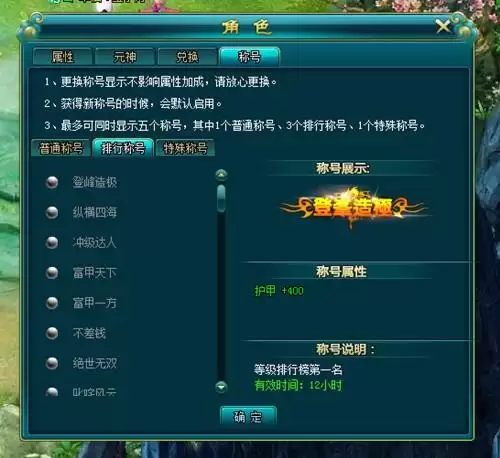Select the 排行称号 sub-tab
This screenshot has height=458, width=500.
(123, 148)
